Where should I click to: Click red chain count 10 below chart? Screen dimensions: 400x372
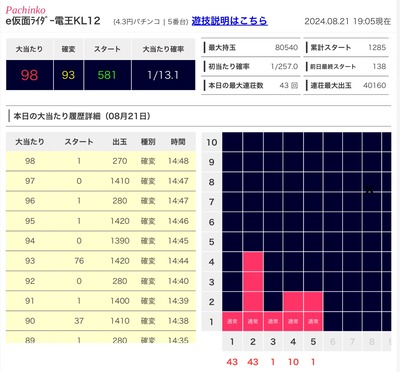[293, 362]
